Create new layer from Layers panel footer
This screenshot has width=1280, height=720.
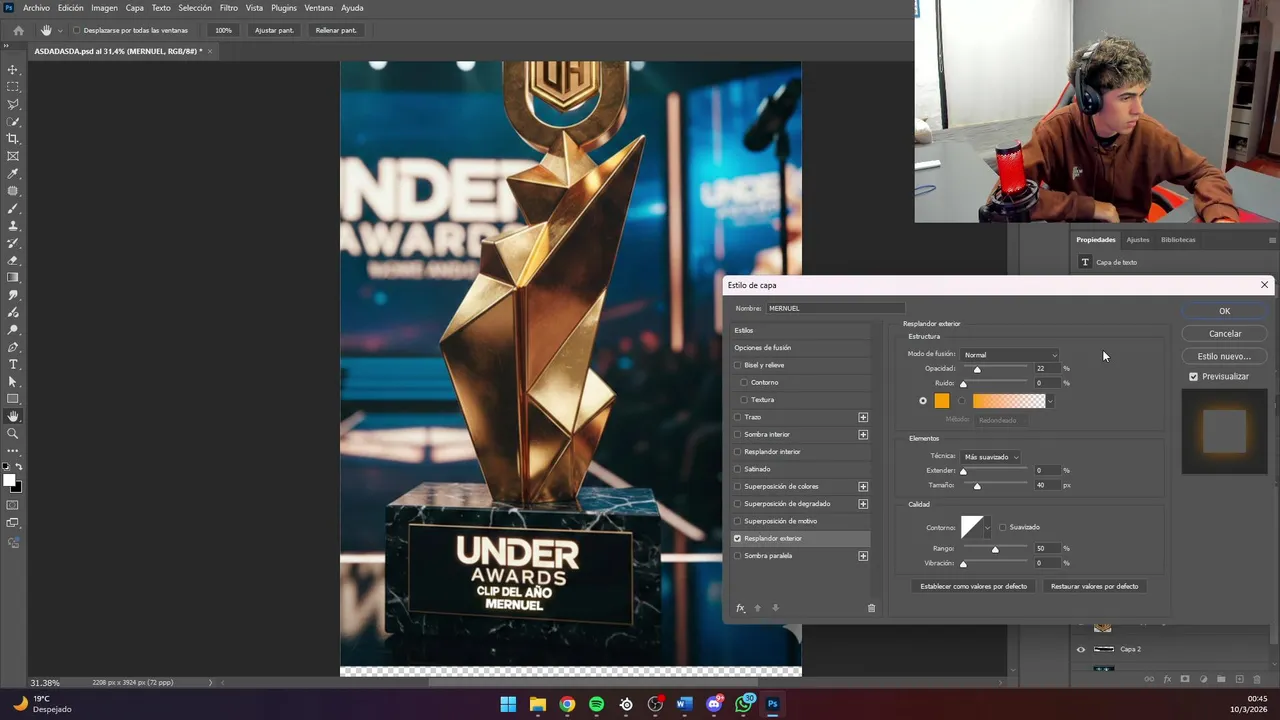click(1239, 679)
